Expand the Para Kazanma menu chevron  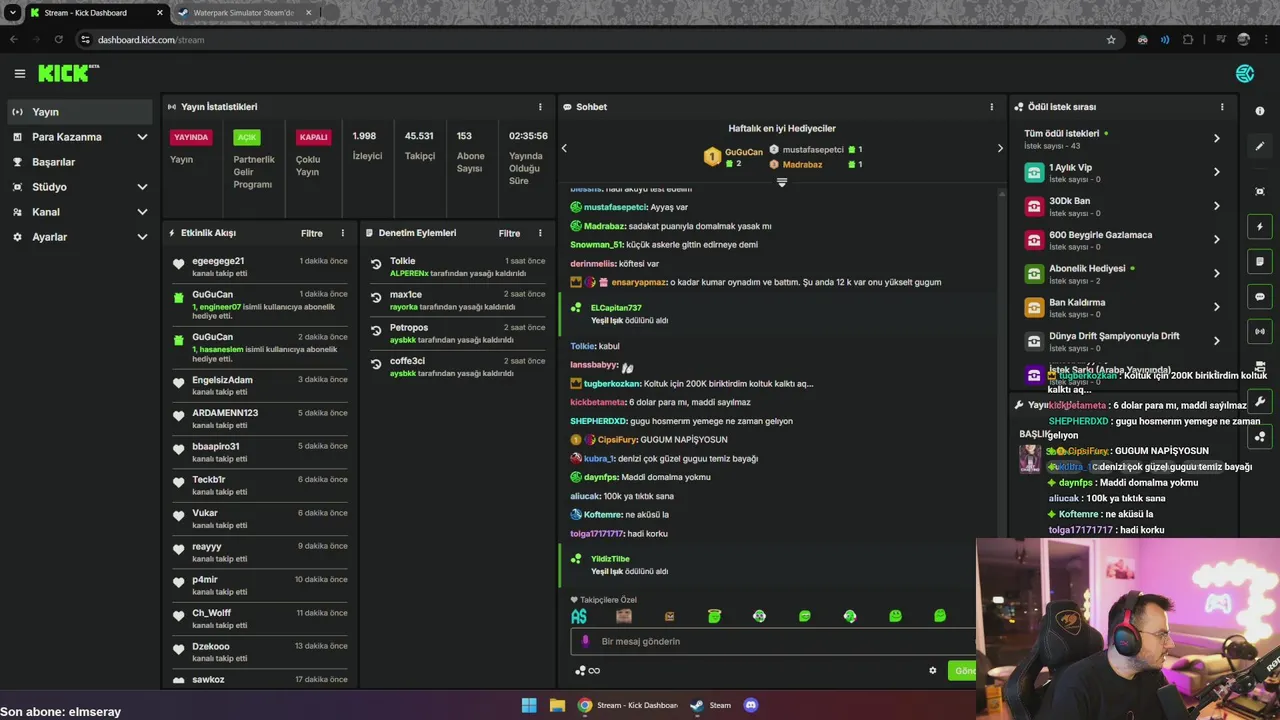click(142, 137)
